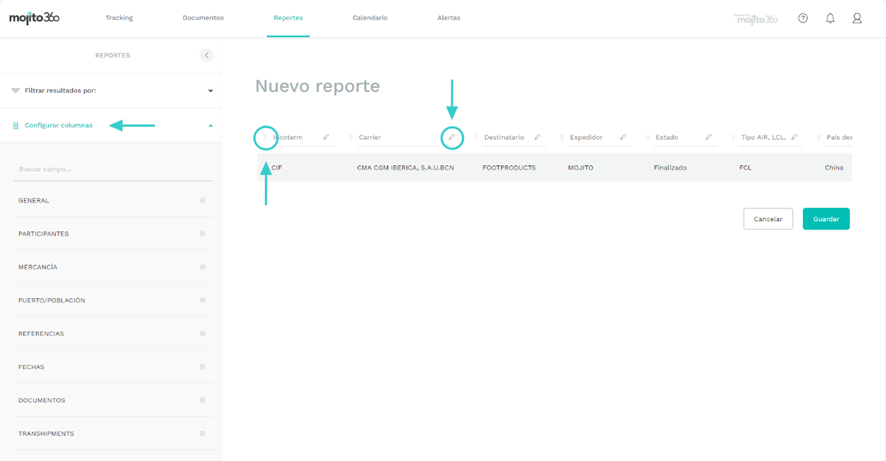
Task: Open the user profile icon
Action: coord(857,18)
